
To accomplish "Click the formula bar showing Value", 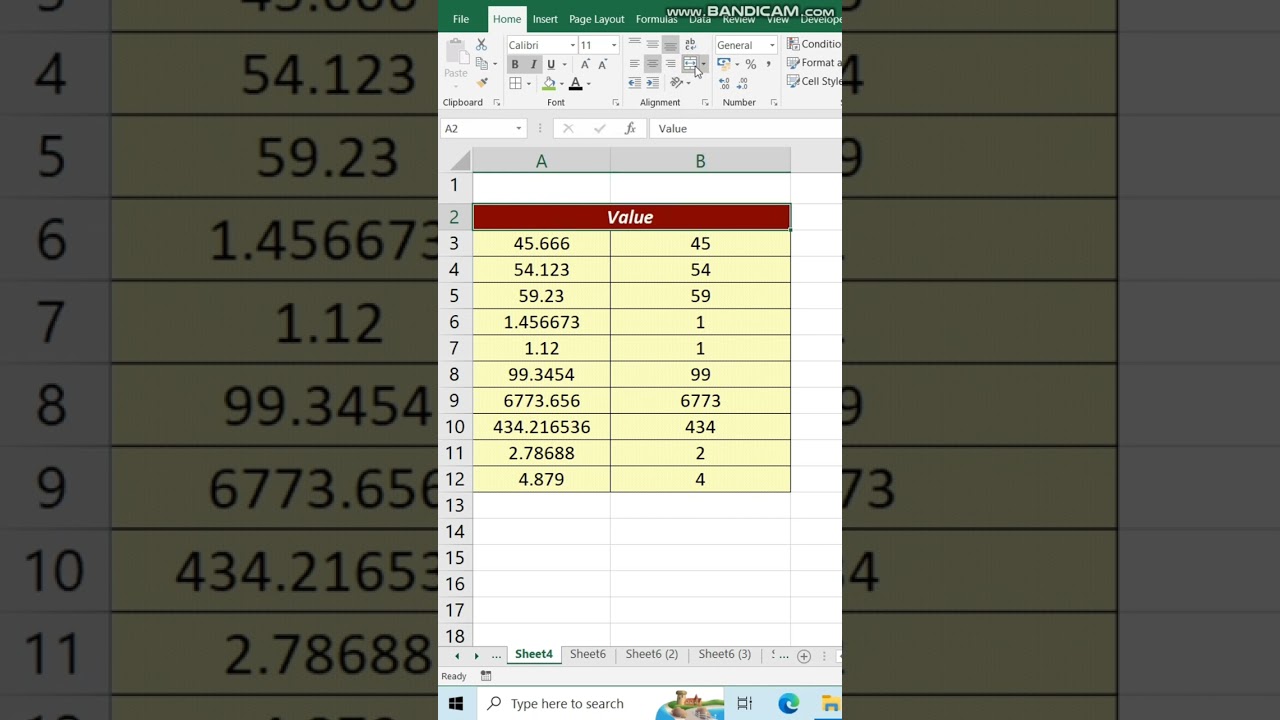I will click(745, 128).
